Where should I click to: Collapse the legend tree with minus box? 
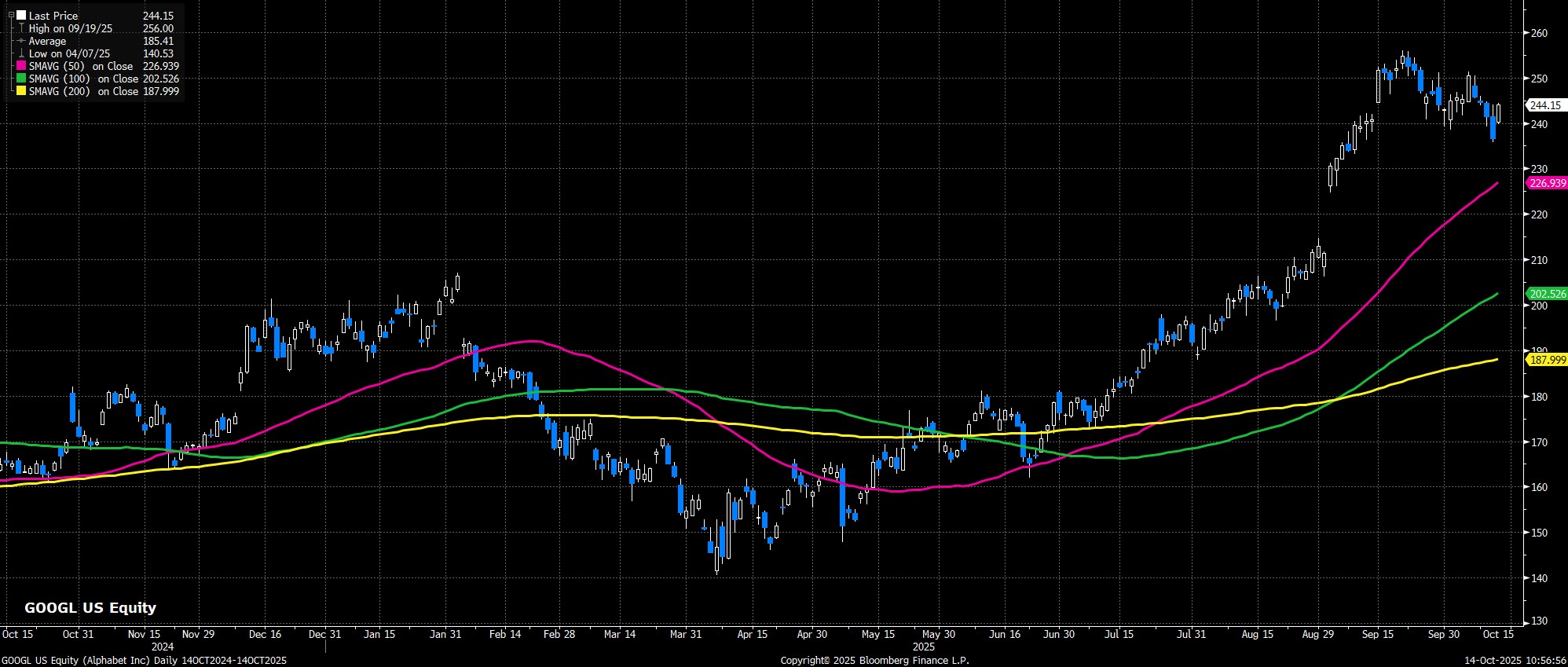[11, 15]
